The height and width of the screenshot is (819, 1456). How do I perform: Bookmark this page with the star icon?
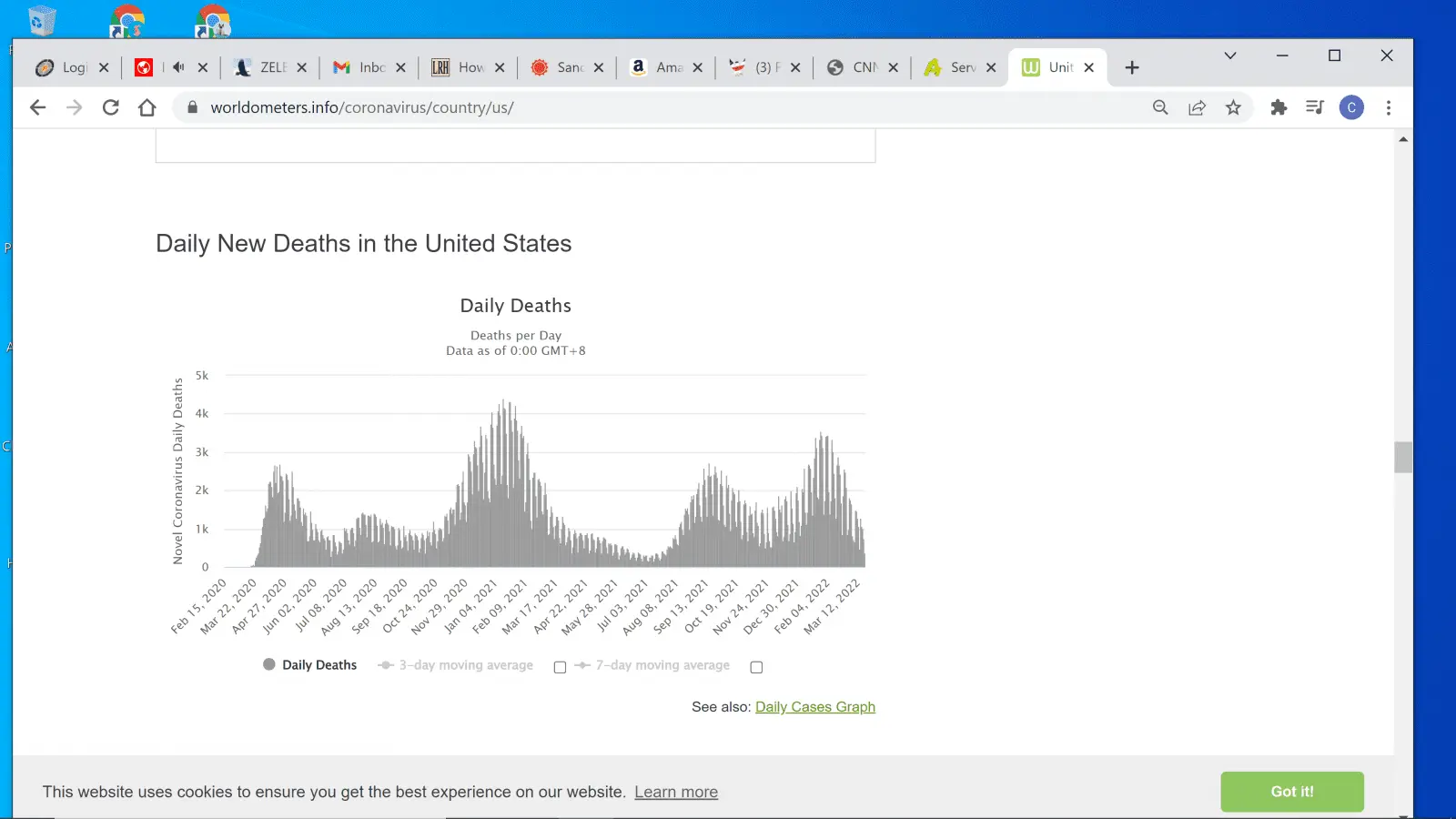pos(1233,107)
